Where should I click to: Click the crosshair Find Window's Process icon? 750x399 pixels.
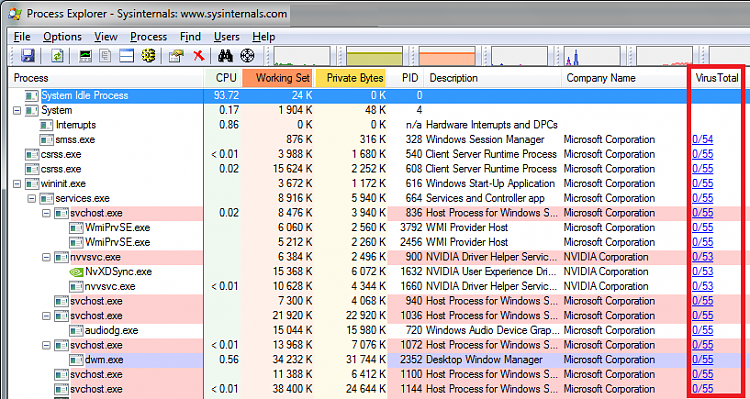(x=247, y=56)
